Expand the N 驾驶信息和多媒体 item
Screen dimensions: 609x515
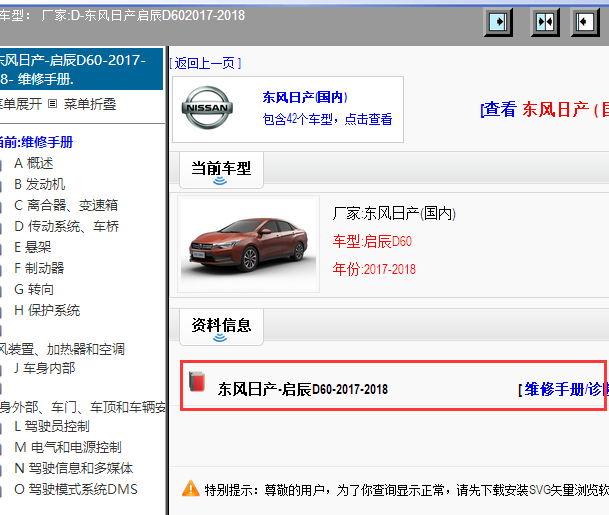(x=73, y=468)
